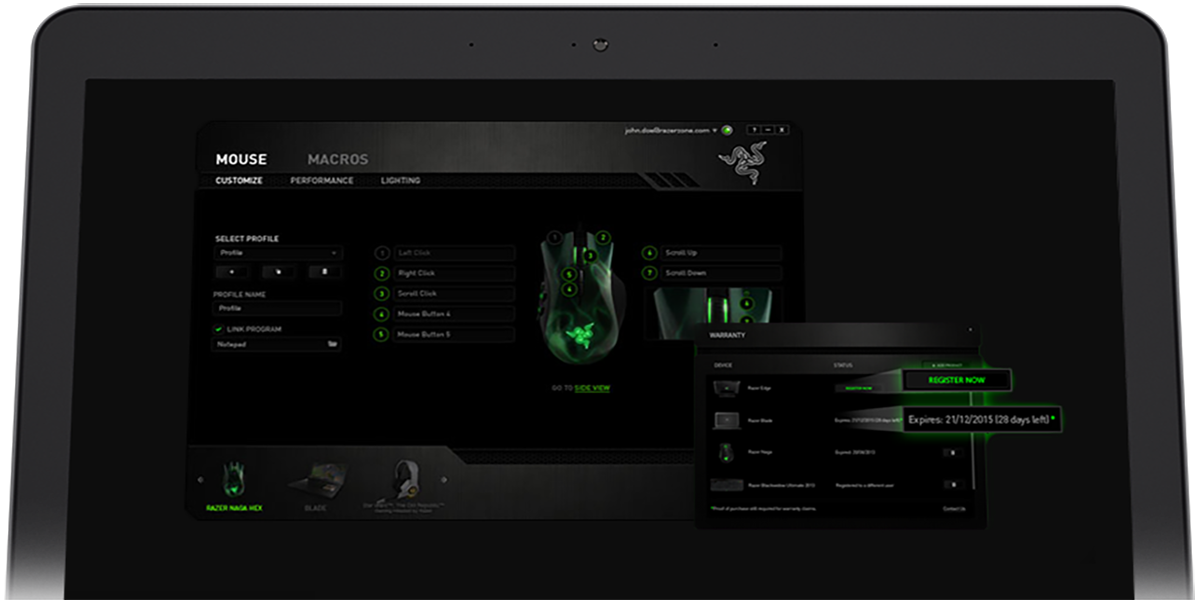Open the Scroll Up button assignment field
The height and width of the screenshot is (600, 1200).
(x=721, y=253)
